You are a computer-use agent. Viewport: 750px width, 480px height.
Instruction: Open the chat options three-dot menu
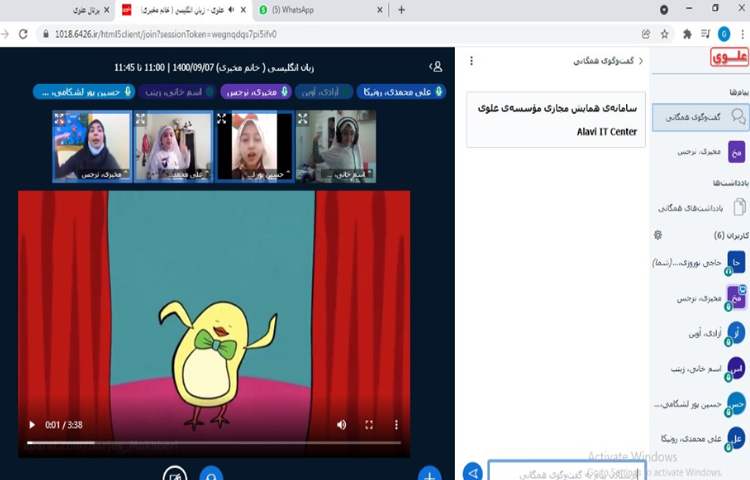472,61
